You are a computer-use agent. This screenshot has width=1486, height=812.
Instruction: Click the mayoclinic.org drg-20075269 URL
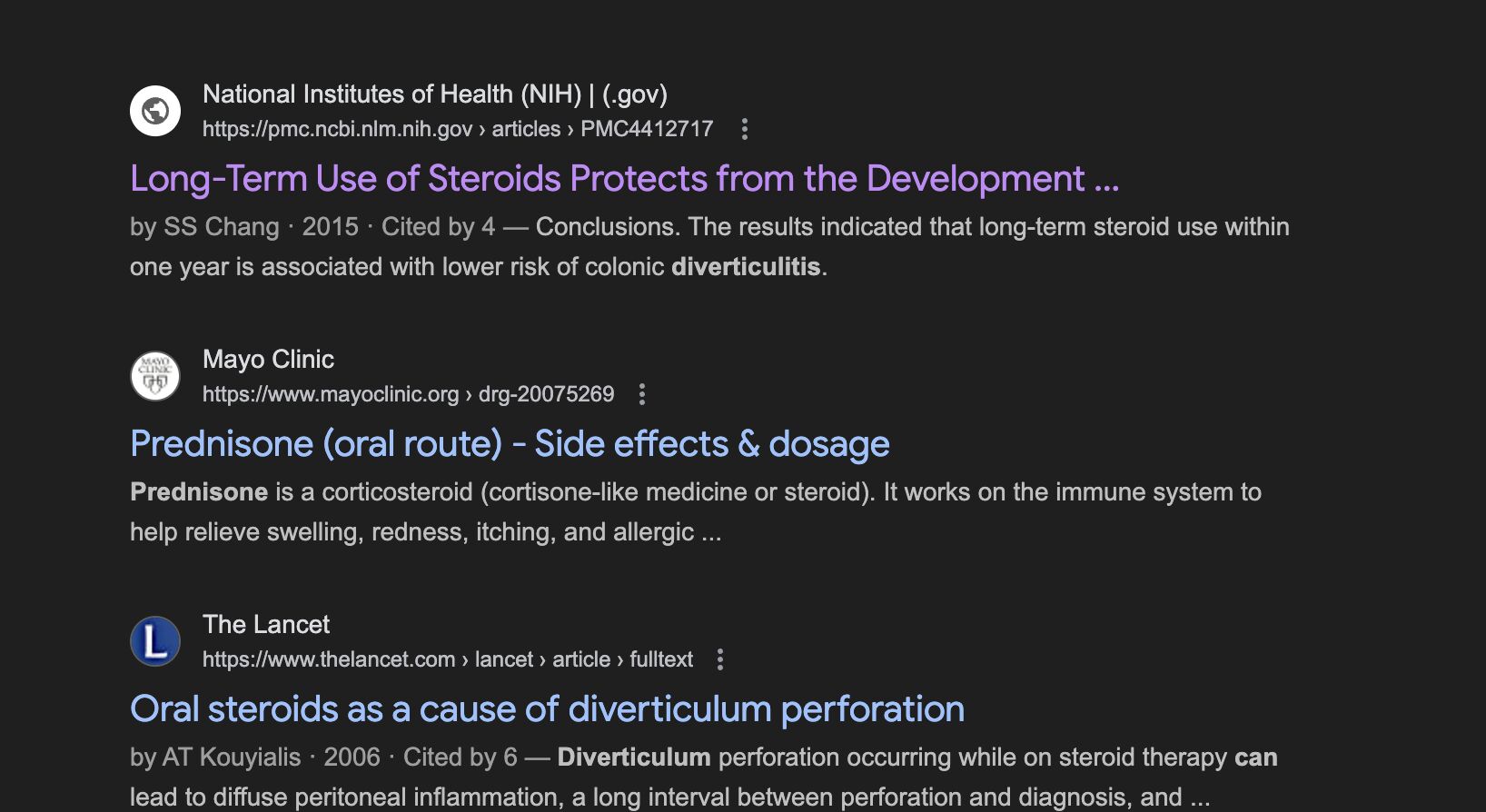click(x=408, y=394)
